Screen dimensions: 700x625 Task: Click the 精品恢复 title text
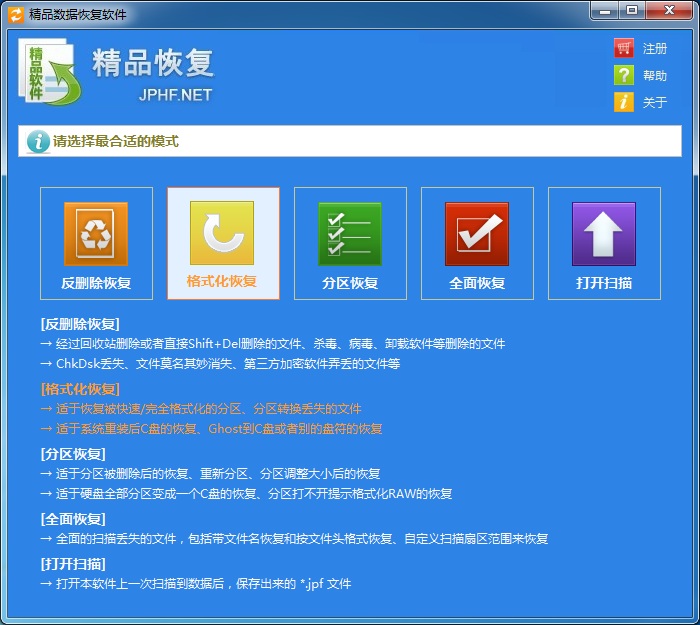pos(153,63)
